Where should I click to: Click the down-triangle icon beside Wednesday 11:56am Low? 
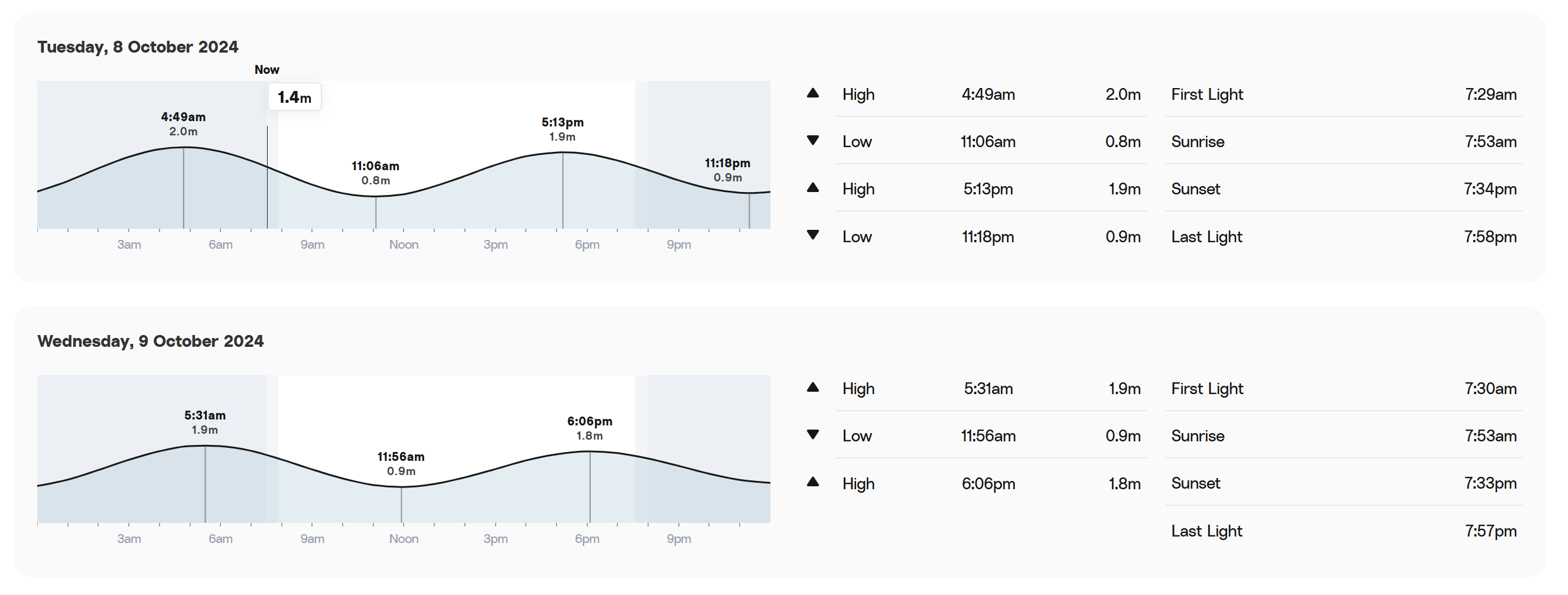coord(812,435)
